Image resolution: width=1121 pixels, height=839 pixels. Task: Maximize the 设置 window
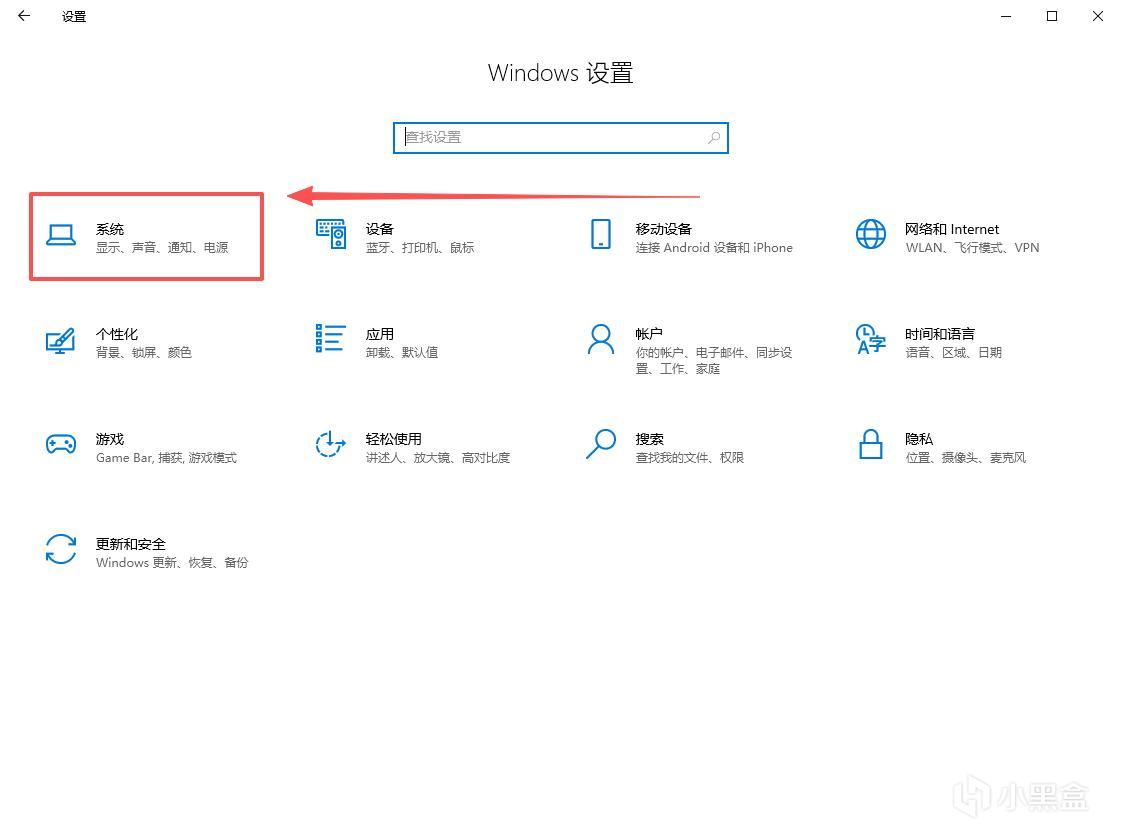click(1052, 16)
